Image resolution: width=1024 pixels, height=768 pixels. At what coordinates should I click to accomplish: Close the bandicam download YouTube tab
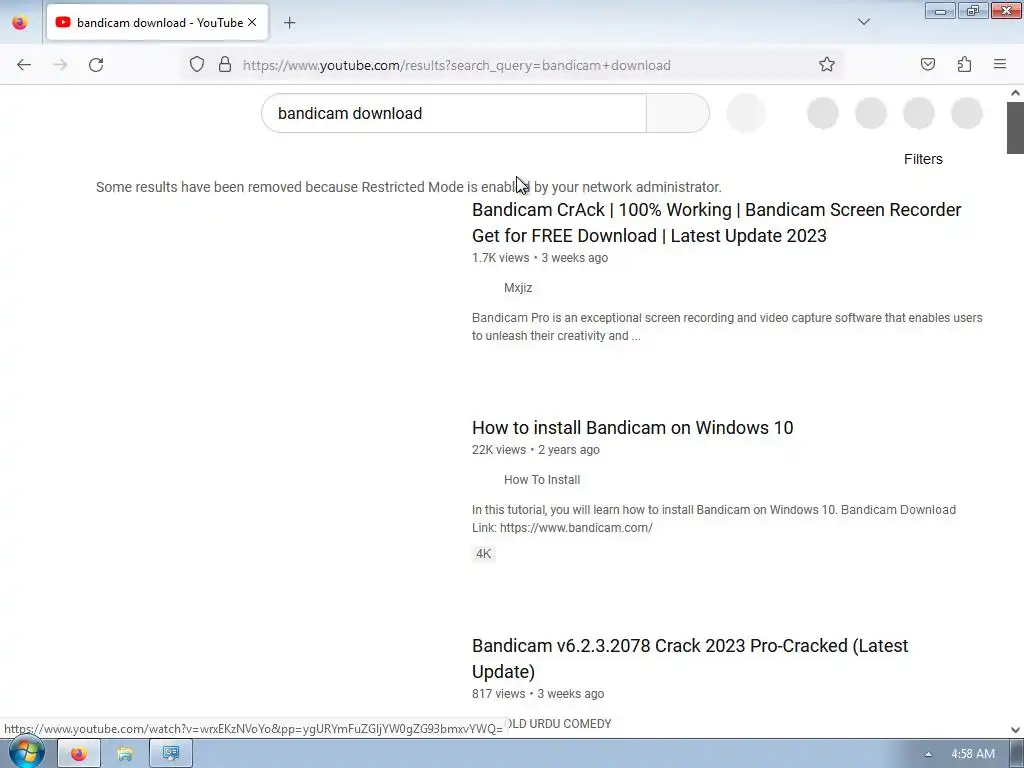pyautogui.click(x=252, y=22)
